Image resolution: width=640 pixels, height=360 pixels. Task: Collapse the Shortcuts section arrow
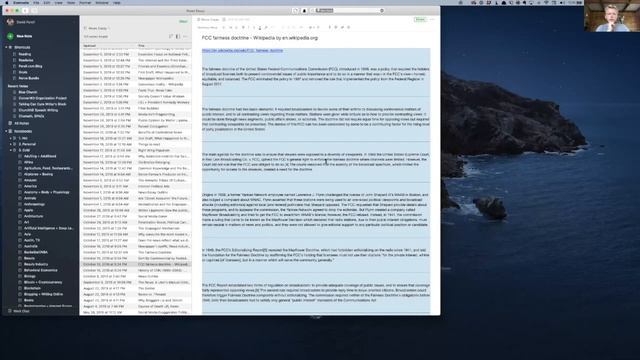click(6, 47)
